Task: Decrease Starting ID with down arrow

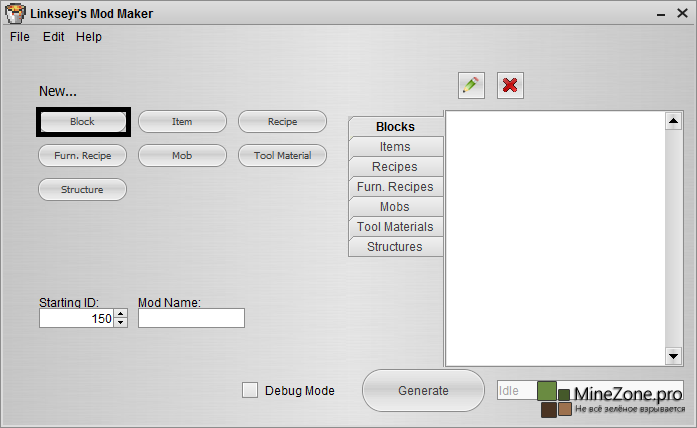Action: coord(121,323)
